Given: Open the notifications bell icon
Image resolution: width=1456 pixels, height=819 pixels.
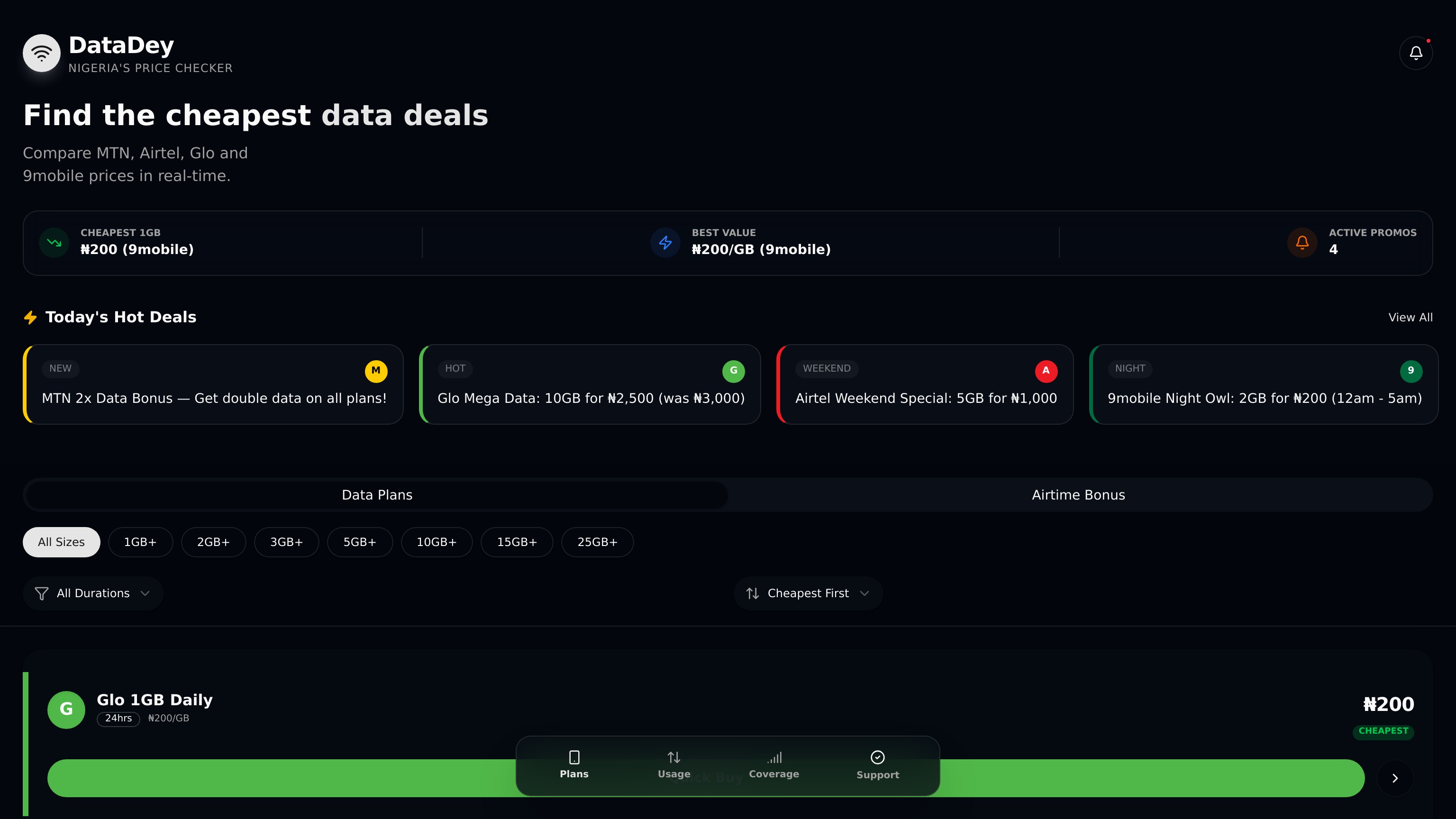Looking at the screenshot, I should (1415, 53).
